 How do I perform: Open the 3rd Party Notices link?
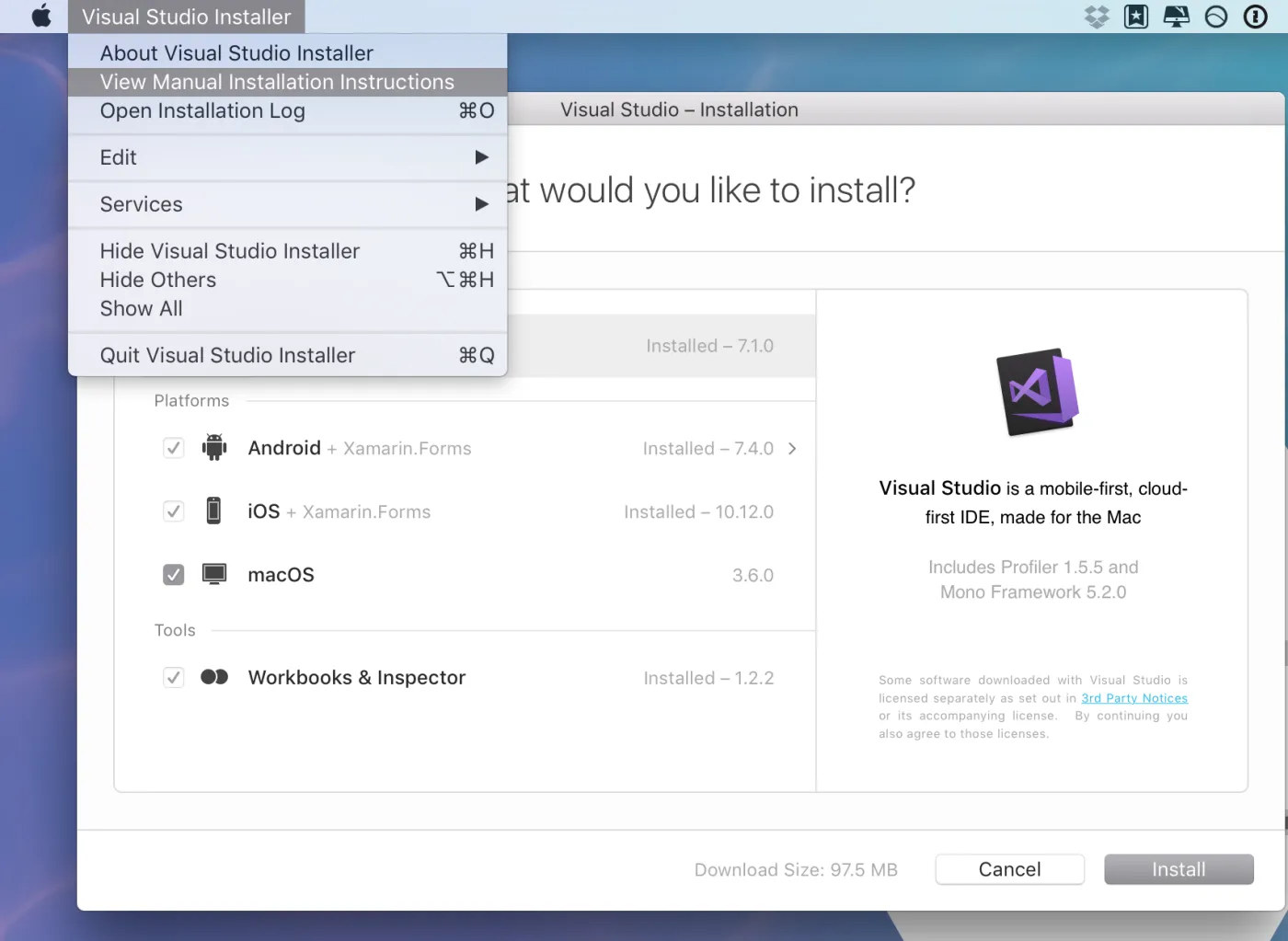point(1134,698)
